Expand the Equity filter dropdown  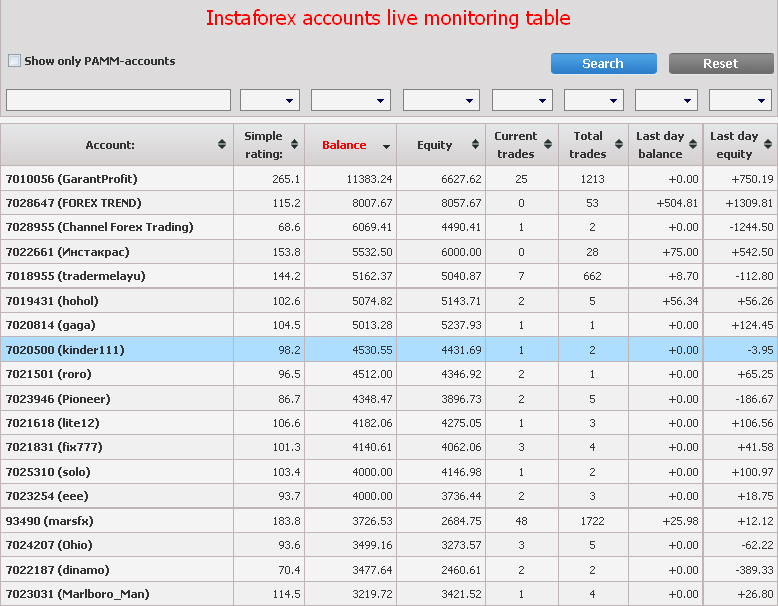(441, 100)
